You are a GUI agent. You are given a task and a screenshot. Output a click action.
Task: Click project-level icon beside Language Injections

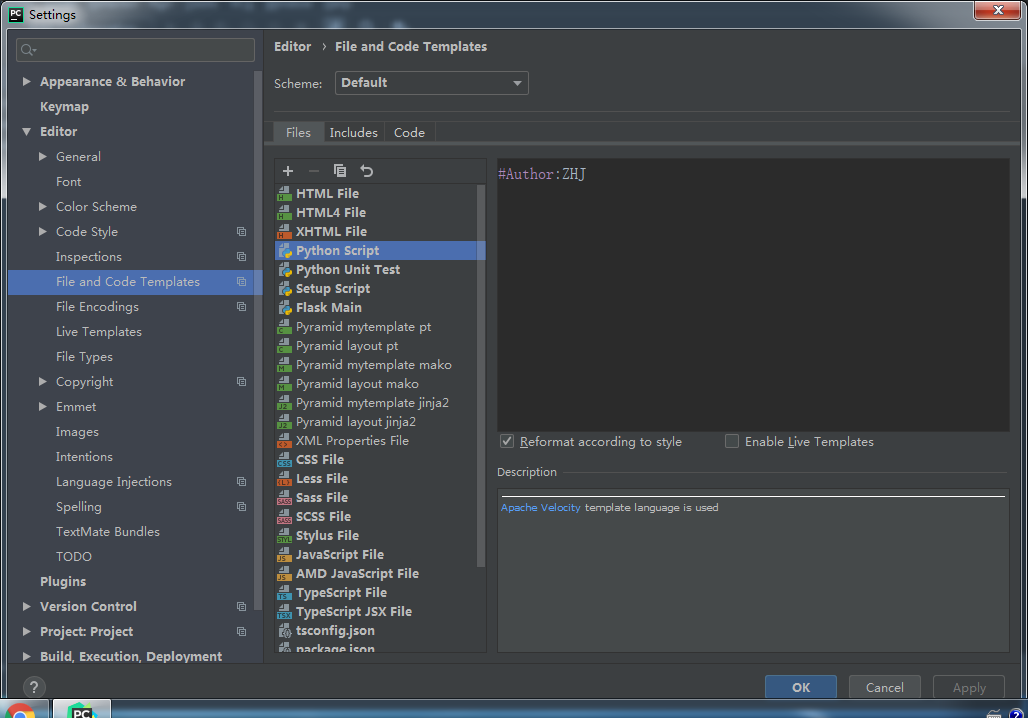coord(241,482)
